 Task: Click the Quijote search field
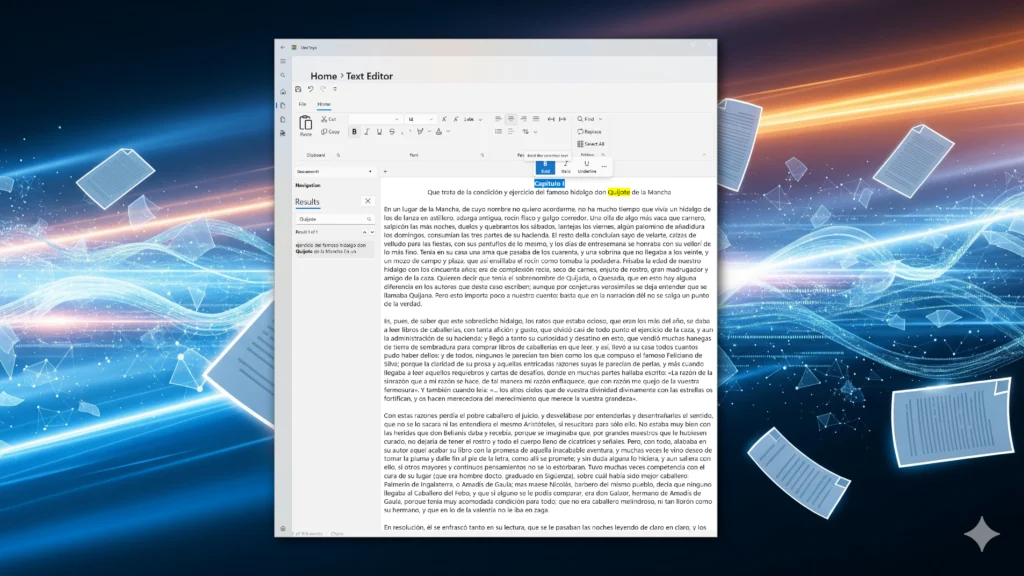pos(334,219)
